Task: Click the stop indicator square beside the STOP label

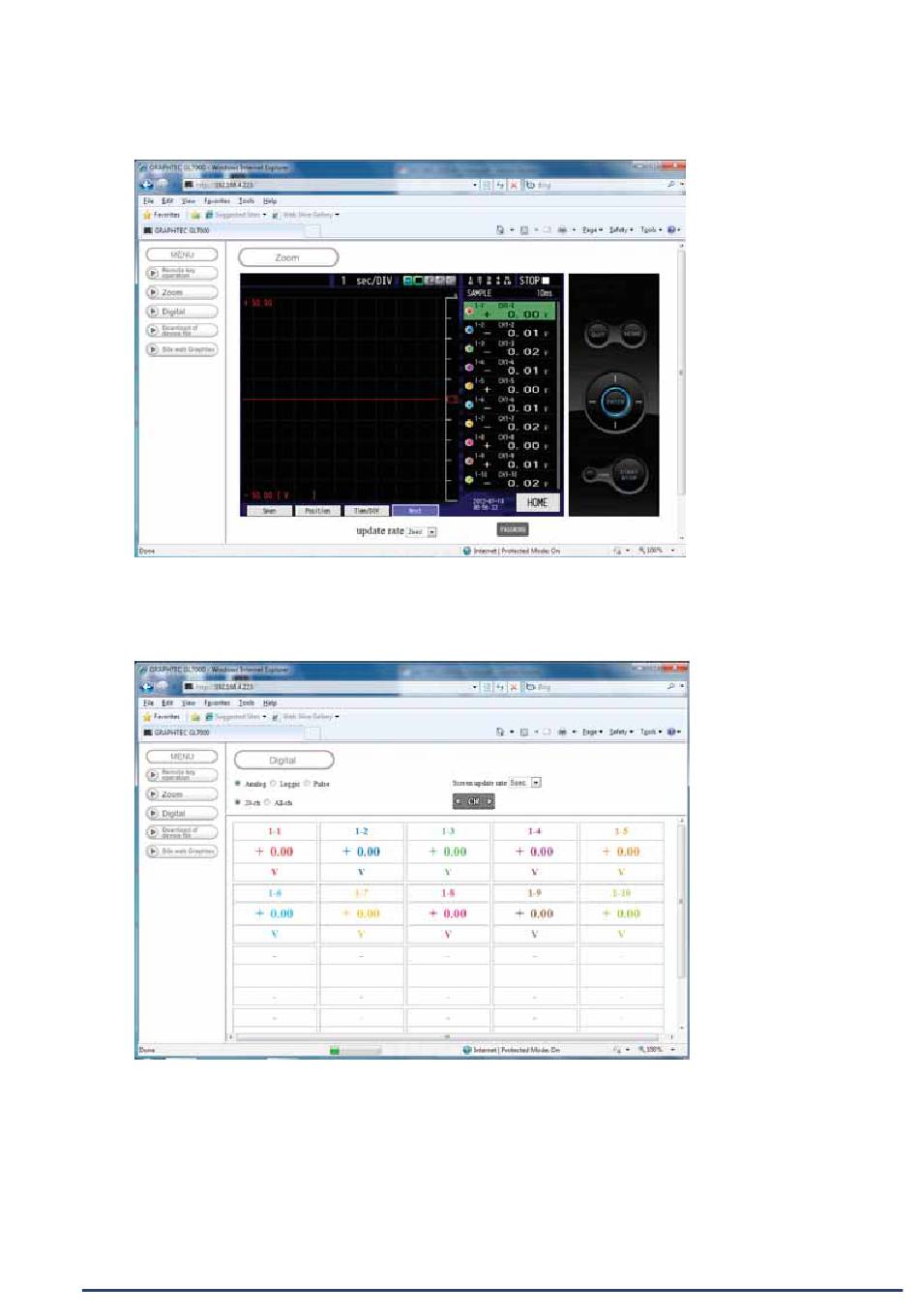Action: point(546,281)
